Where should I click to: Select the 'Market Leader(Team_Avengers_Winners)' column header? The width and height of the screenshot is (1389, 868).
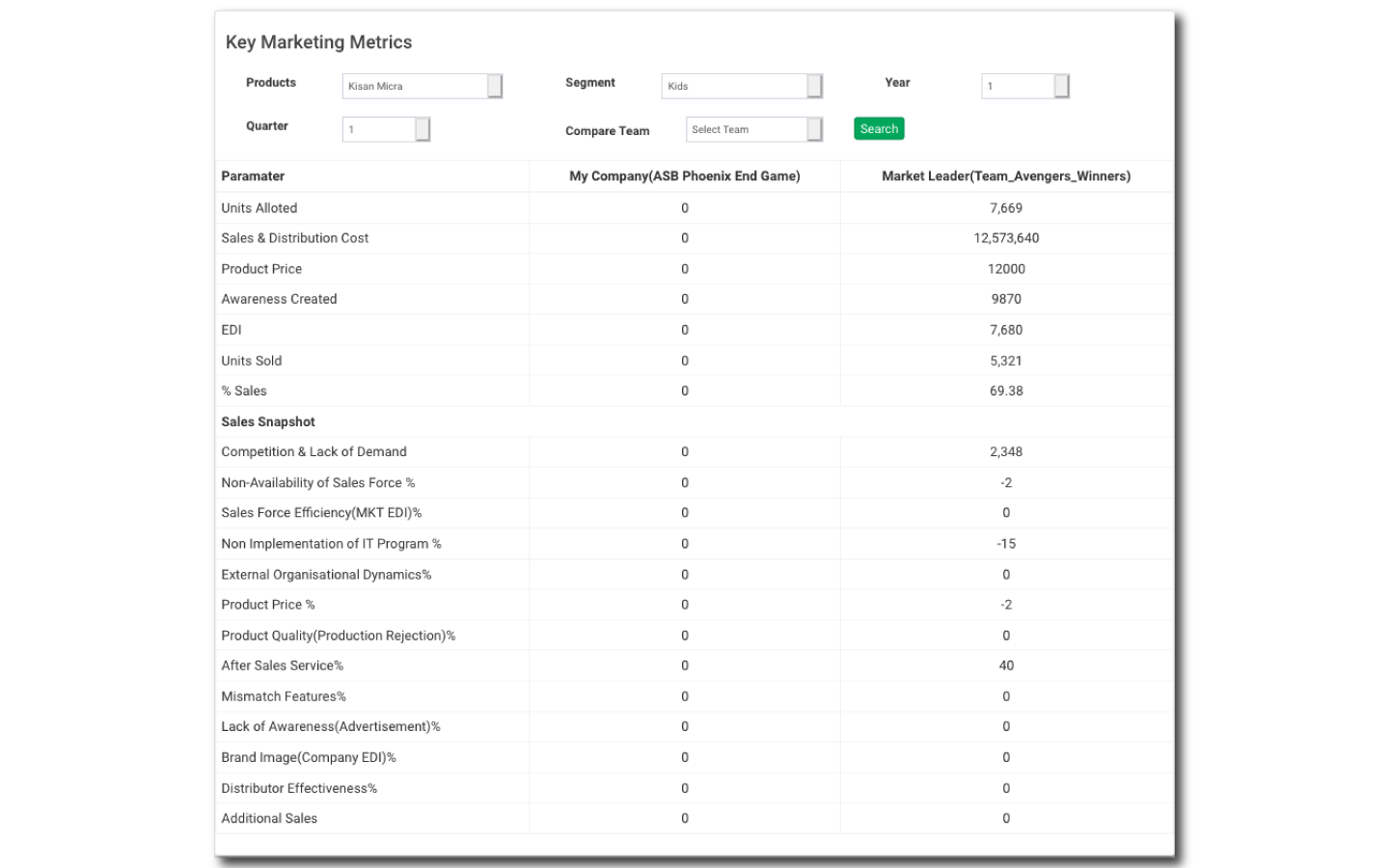click(1006, 176)
